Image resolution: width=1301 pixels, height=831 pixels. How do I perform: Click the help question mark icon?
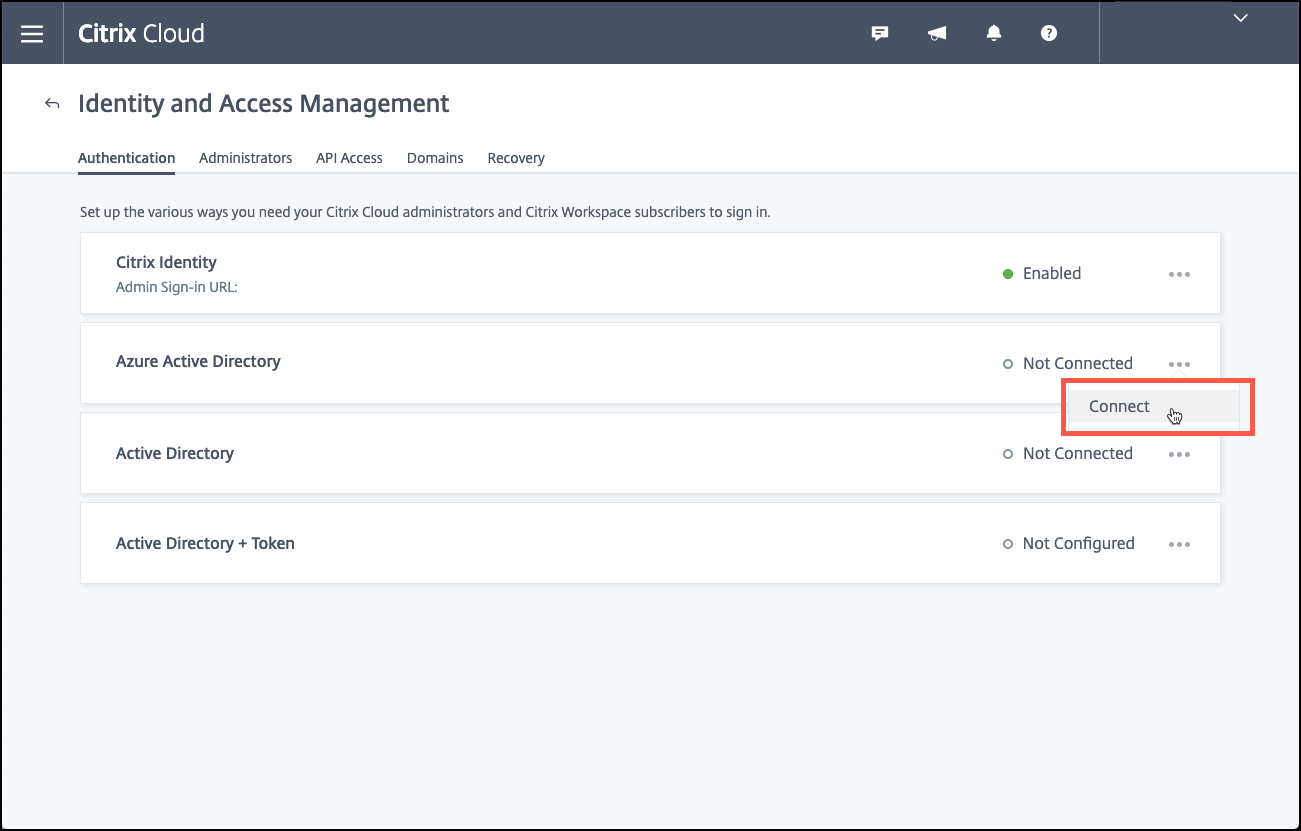coord(1049,34)
